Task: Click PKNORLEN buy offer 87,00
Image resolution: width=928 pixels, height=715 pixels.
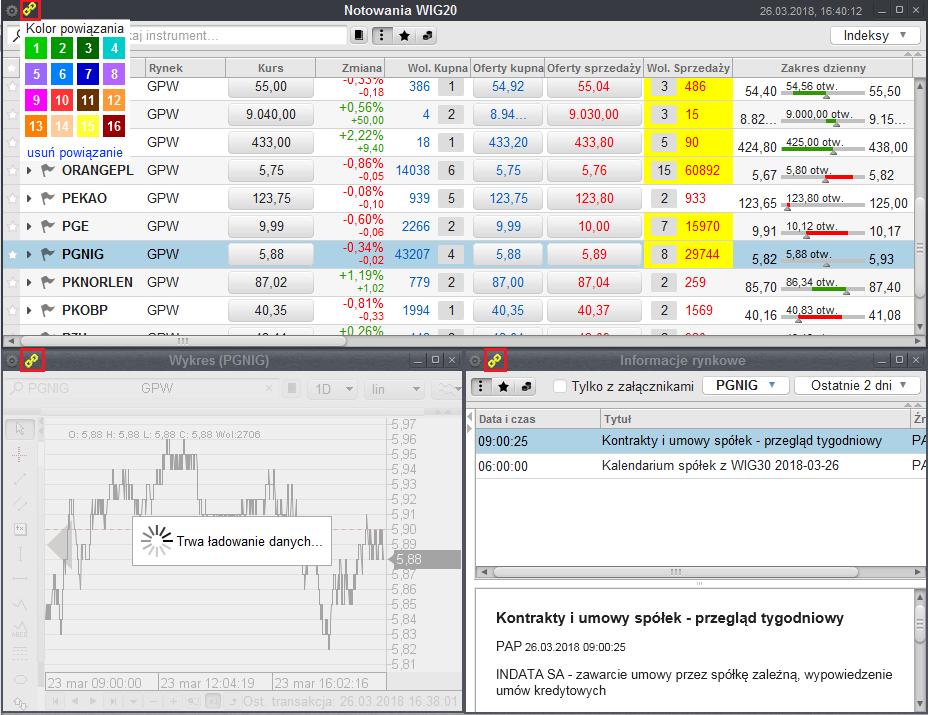Action: 508,282
